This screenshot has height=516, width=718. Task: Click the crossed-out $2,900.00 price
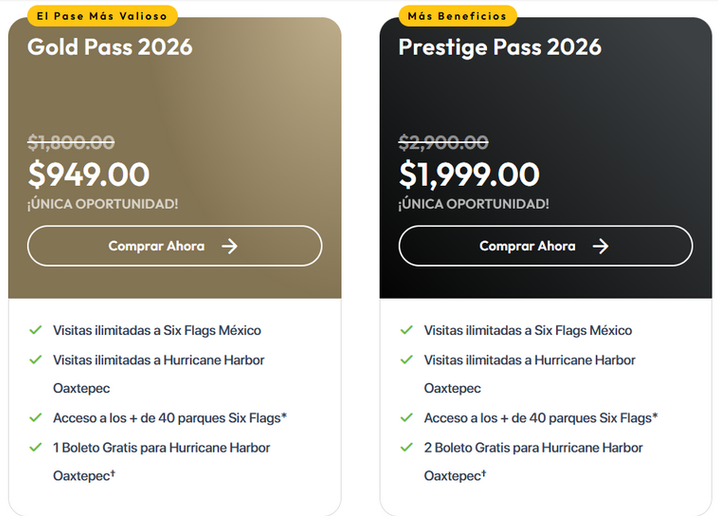click(x=443, y=142)
